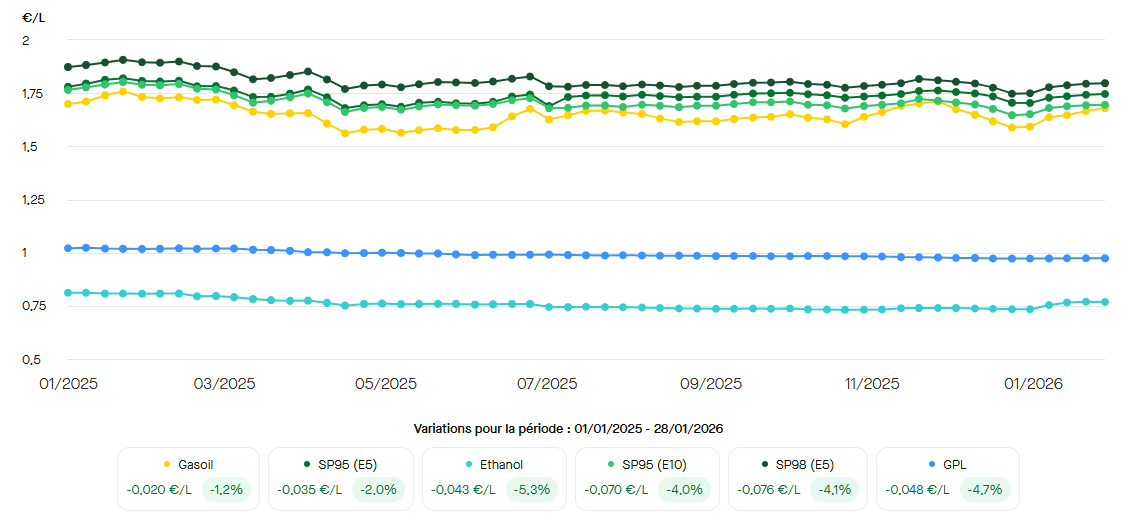Viewport: 1129px width, 520px height.
Task: Click the SP95 (E10) green legend dot
Action: click(612, 464)
